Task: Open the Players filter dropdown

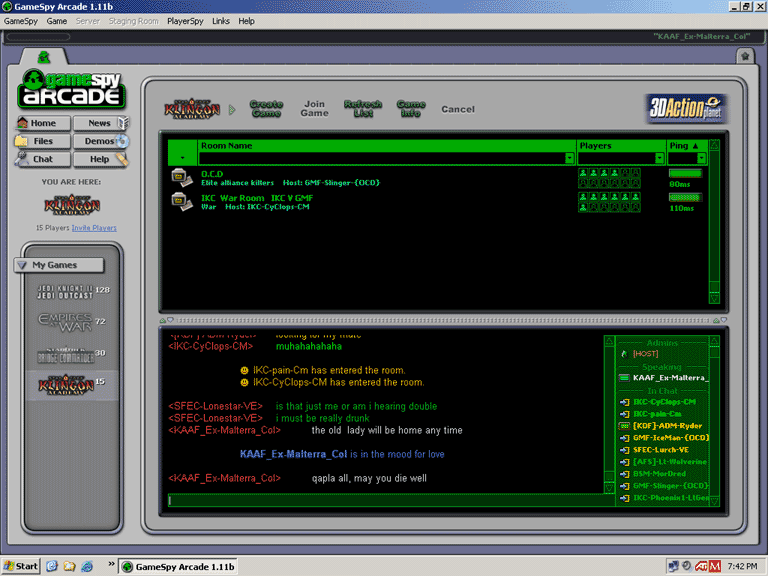Action: 659,158
